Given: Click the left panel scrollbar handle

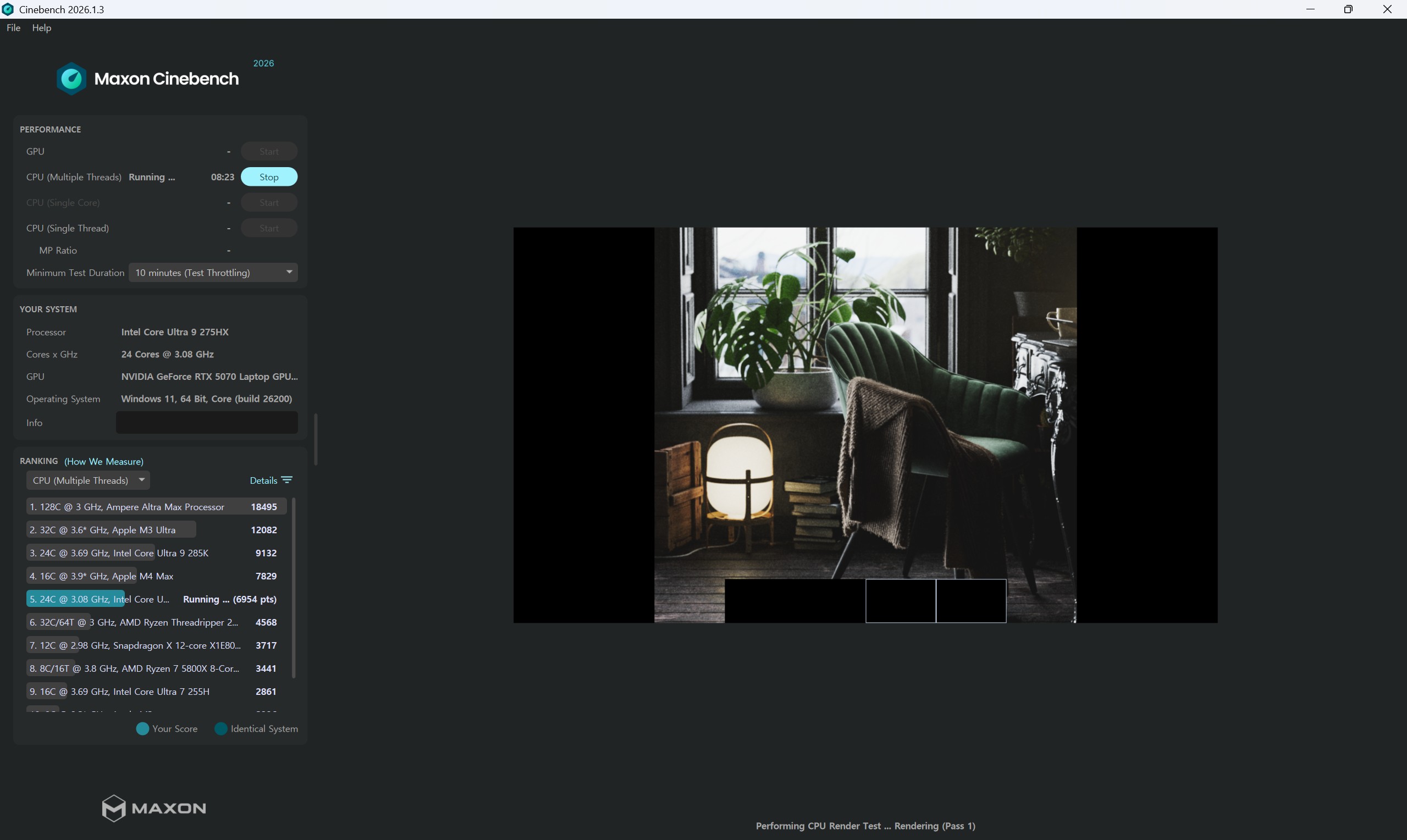Looking at the screenshot, I should click(x=316, y=440).
